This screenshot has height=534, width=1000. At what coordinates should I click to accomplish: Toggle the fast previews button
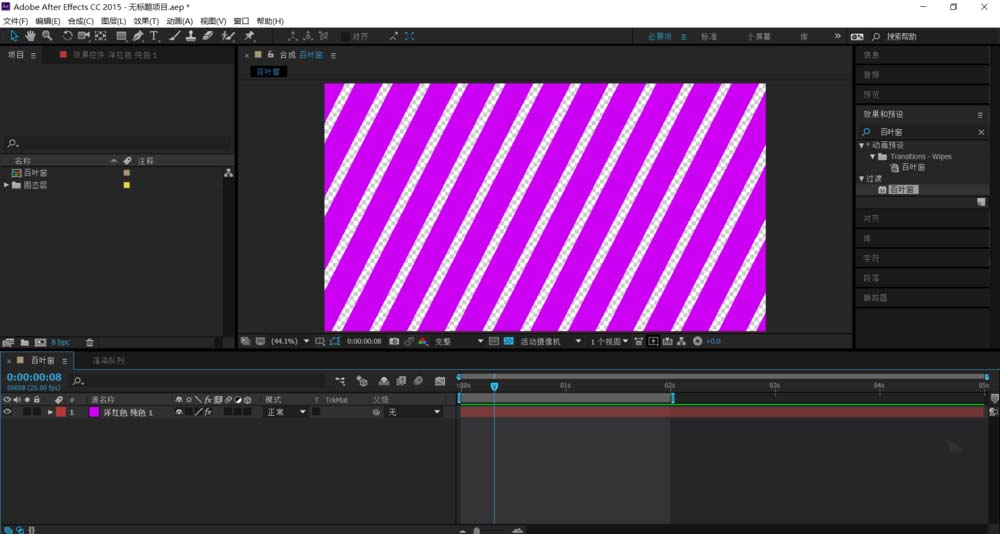click(x=653, y=341)
